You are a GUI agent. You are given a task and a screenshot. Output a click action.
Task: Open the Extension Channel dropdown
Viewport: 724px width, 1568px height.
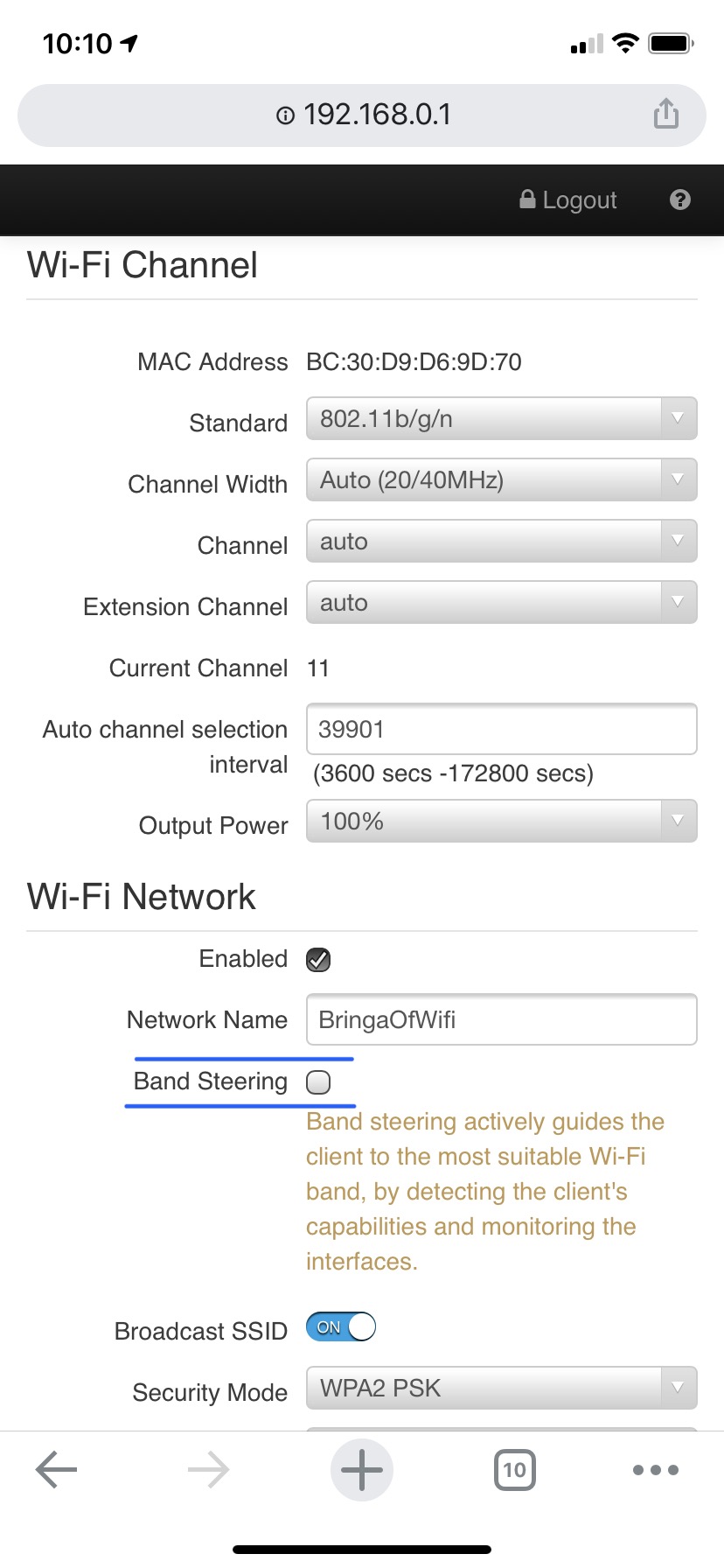tap(501, 603)
